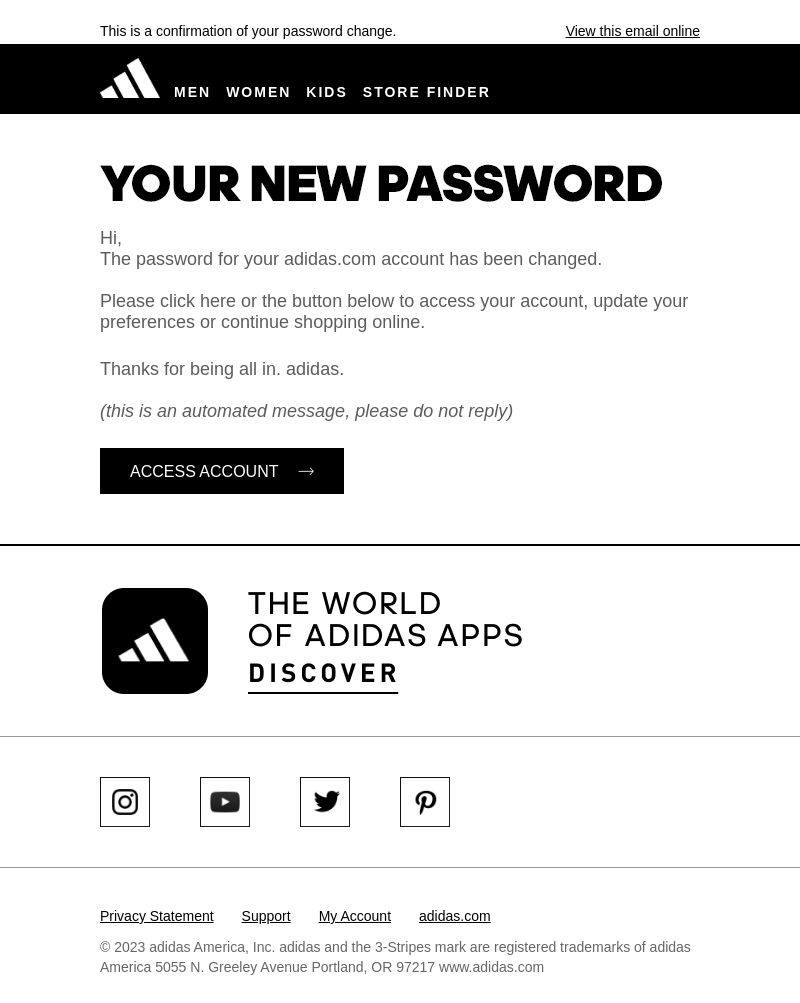Open the Instagram social icon
Screen dimensions: 800x1003
125,802
